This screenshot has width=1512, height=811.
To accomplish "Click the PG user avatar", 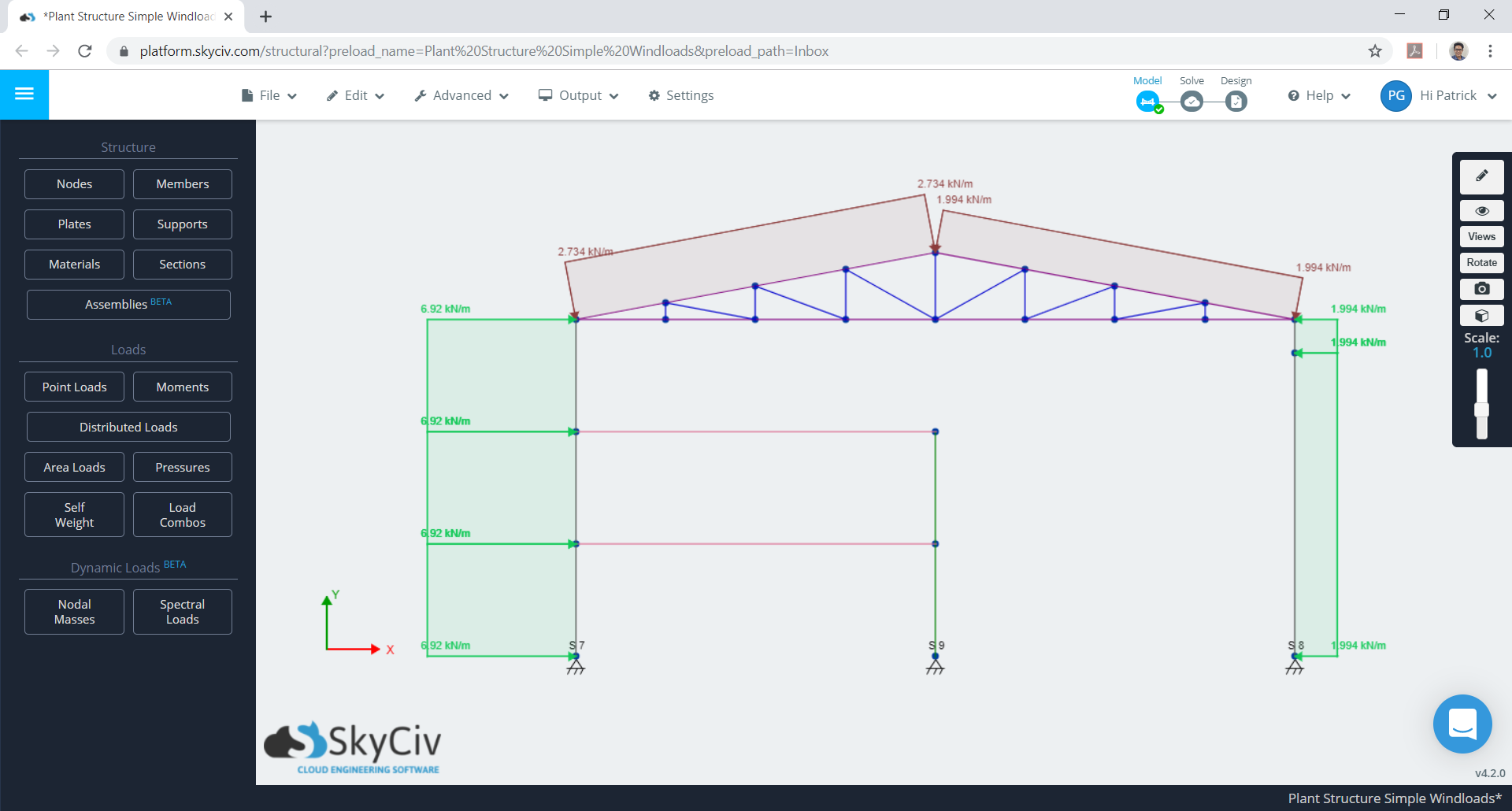I will click(1396, 95).
